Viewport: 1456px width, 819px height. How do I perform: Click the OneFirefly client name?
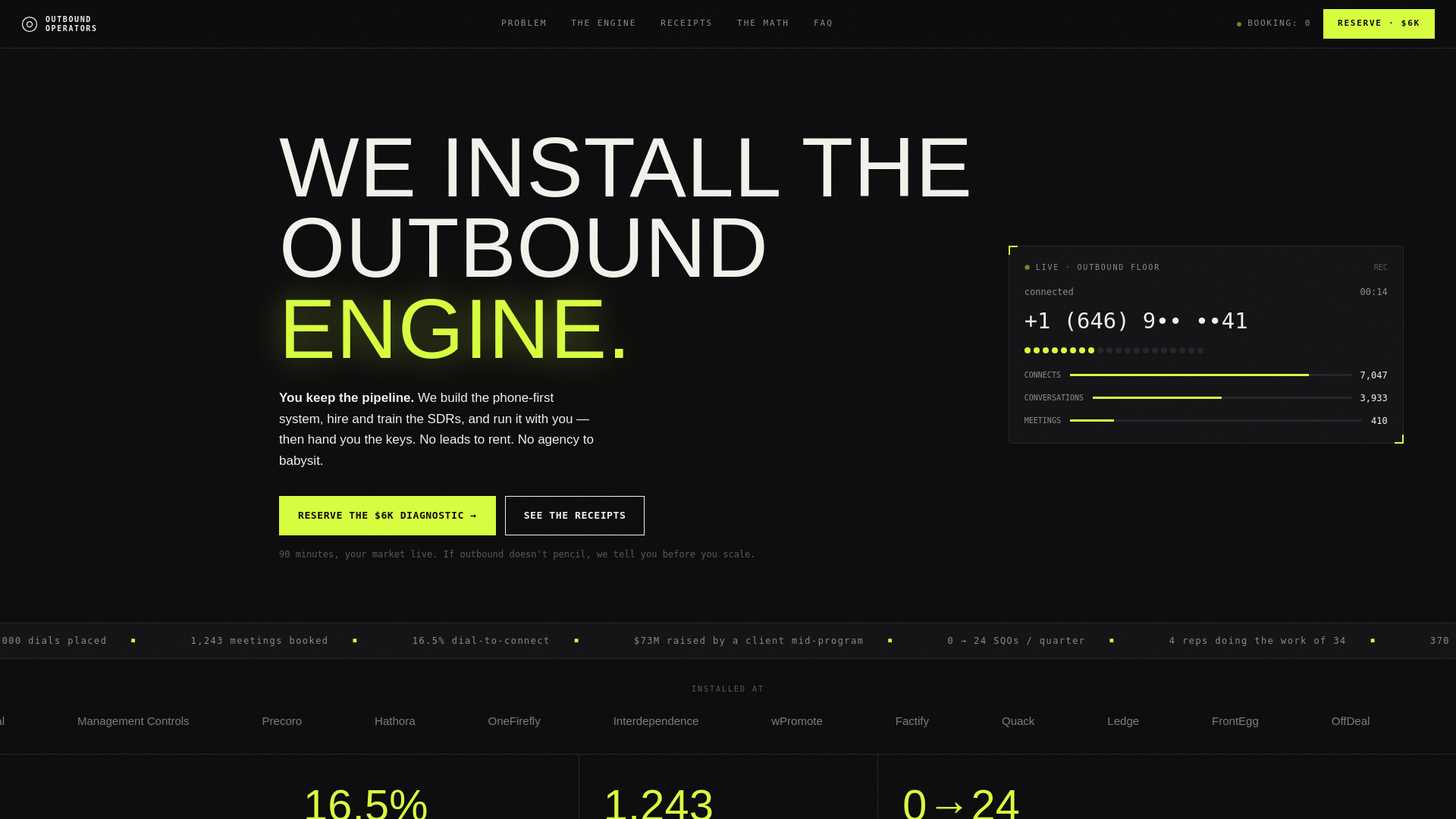(x=514, y=721)
